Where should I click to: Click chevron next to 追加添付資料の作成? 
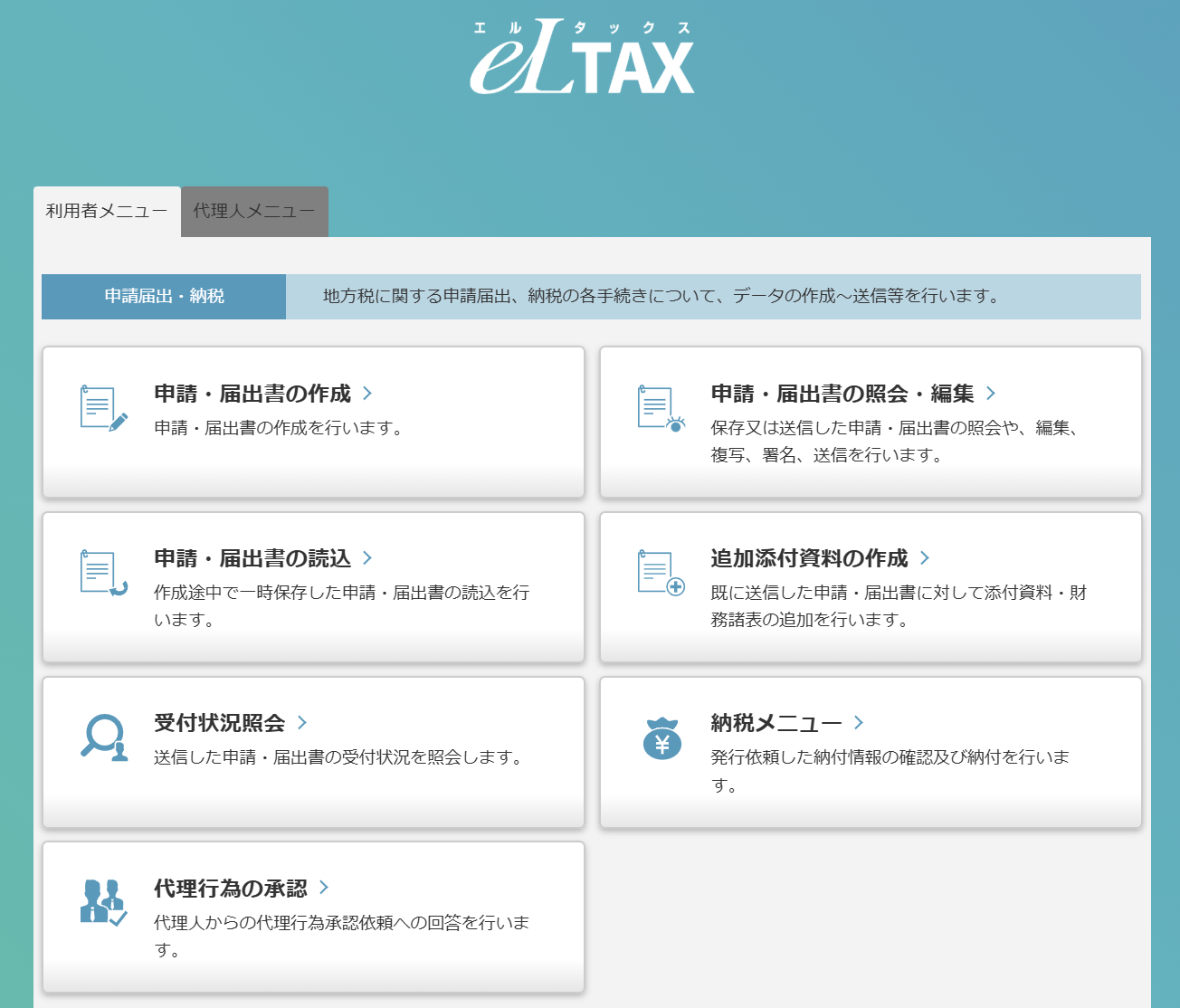pyautogui.click(x=925, y=558)
